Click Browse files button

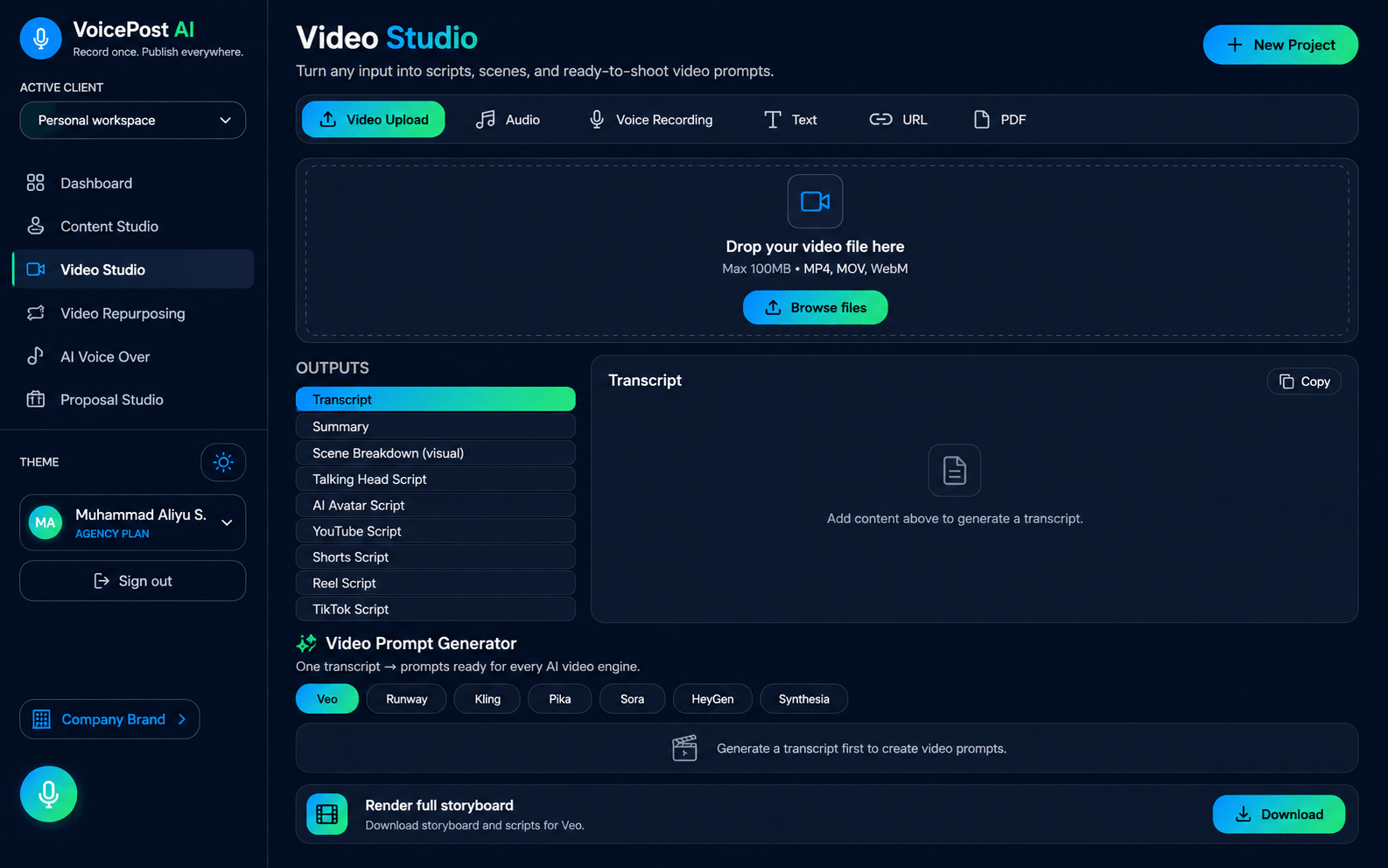[x=815, y=307]
